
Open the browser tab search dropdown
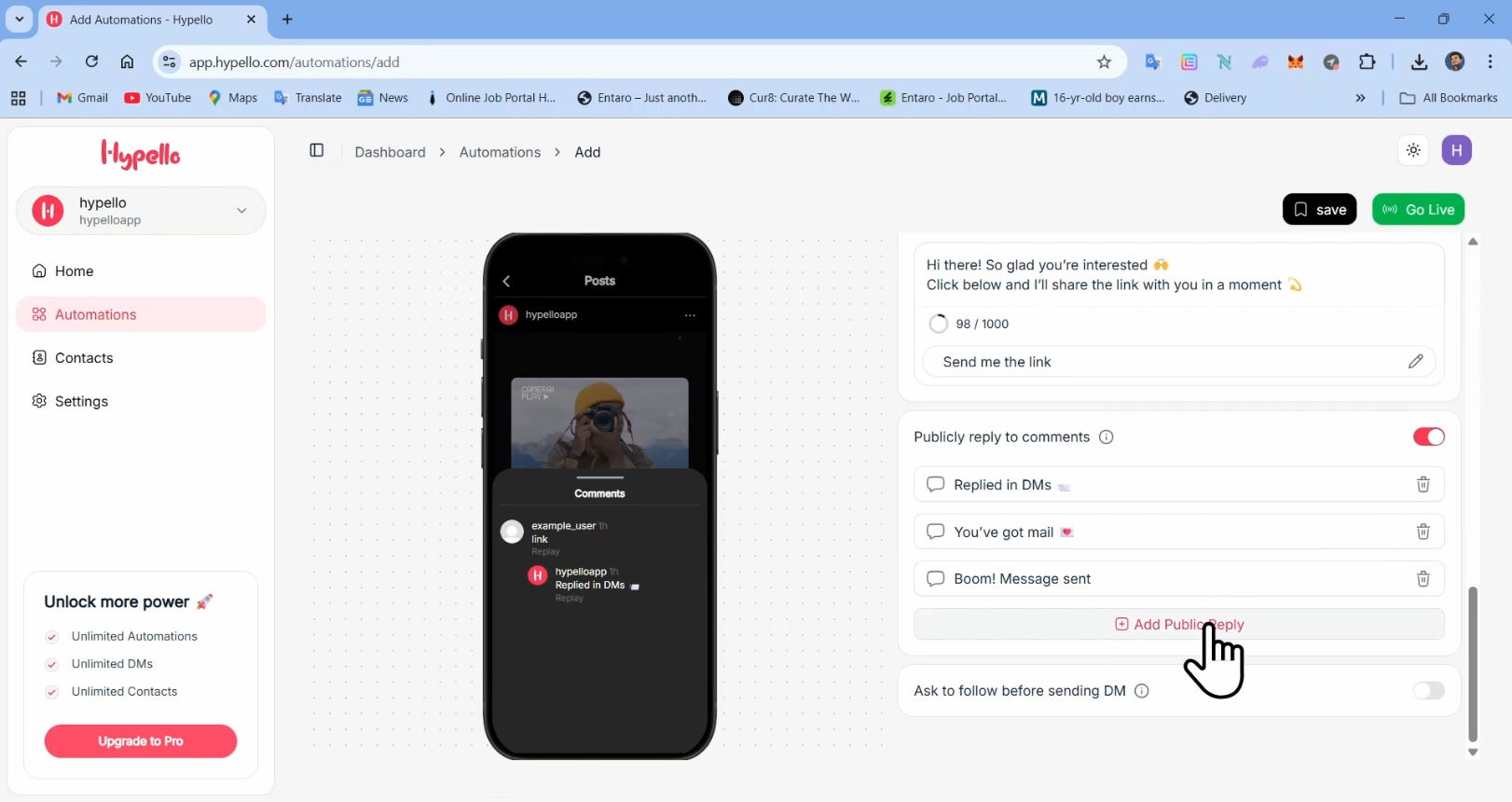tap(19, 19)
